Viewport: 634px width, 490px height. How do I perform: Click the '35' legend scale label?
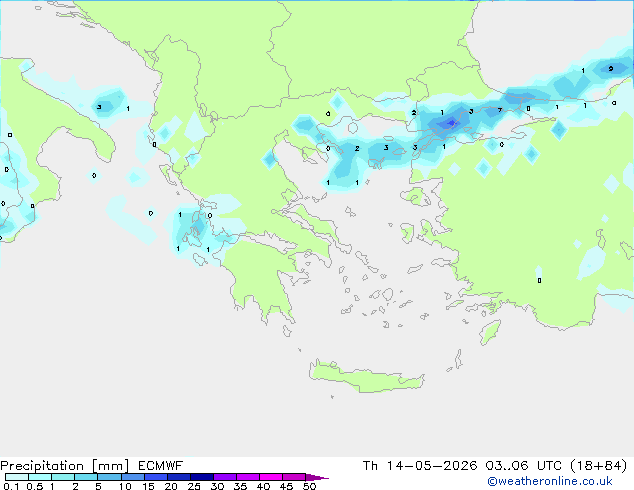pyautogui.click(x=240, y=486)
